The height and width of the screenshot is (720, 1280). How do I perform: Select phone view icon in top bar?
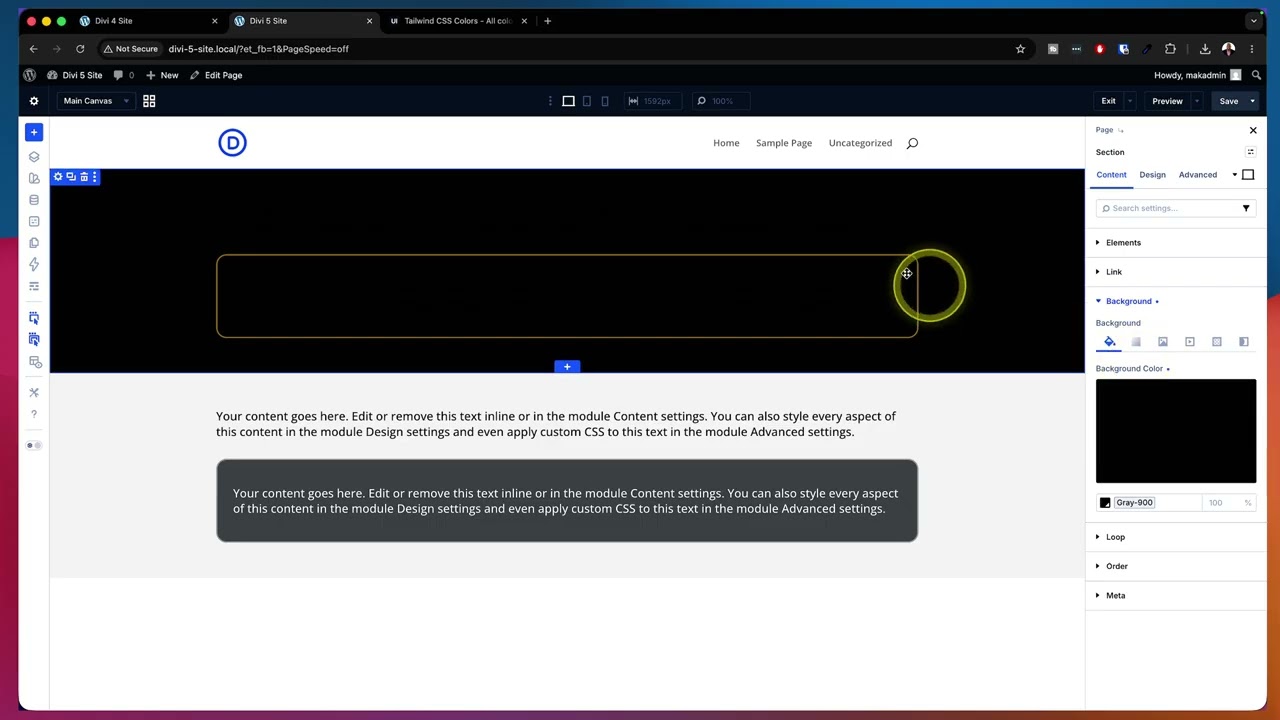(605, 101)
